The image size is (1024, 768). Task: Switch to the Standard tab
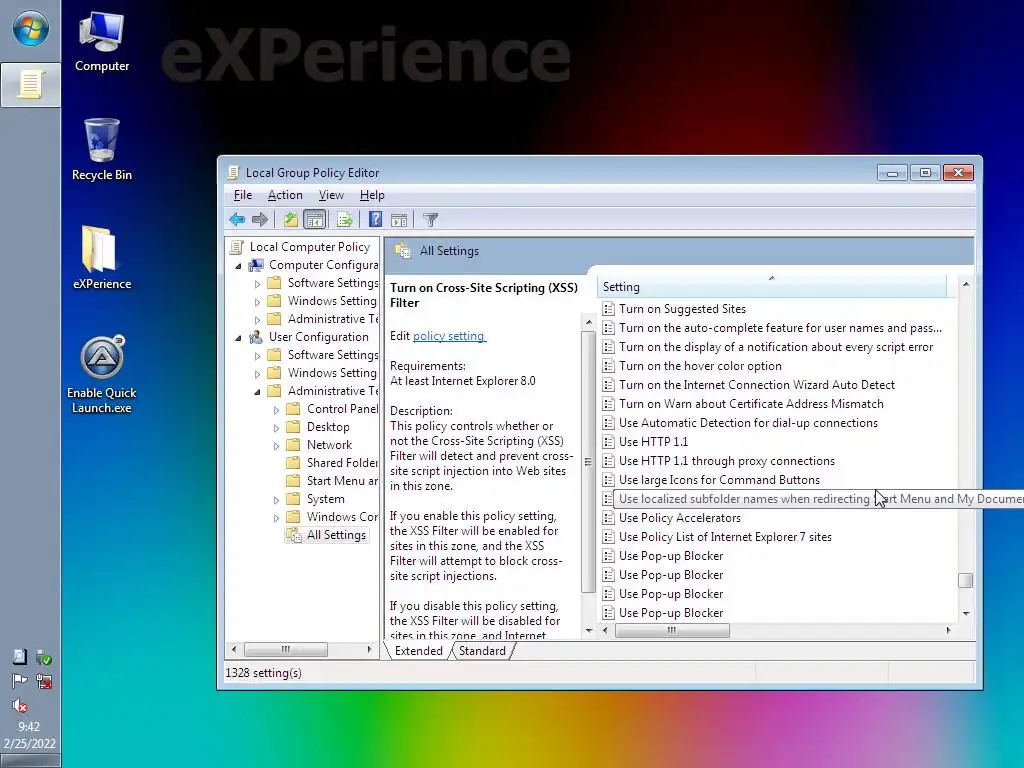point(482,651)
